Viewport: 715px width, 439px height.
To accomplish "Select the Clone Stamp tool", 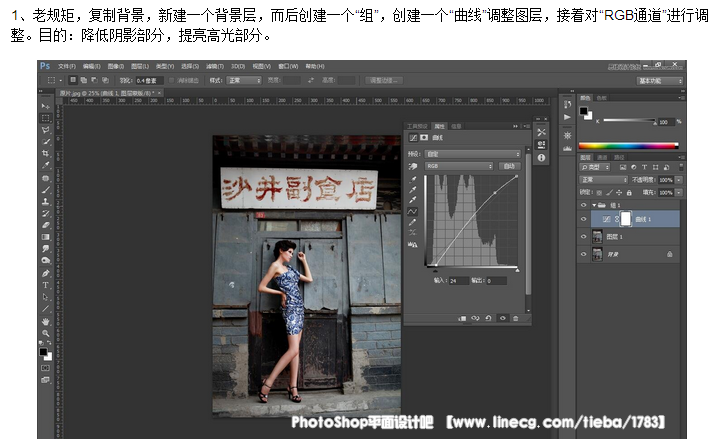I will click(46, 201).
